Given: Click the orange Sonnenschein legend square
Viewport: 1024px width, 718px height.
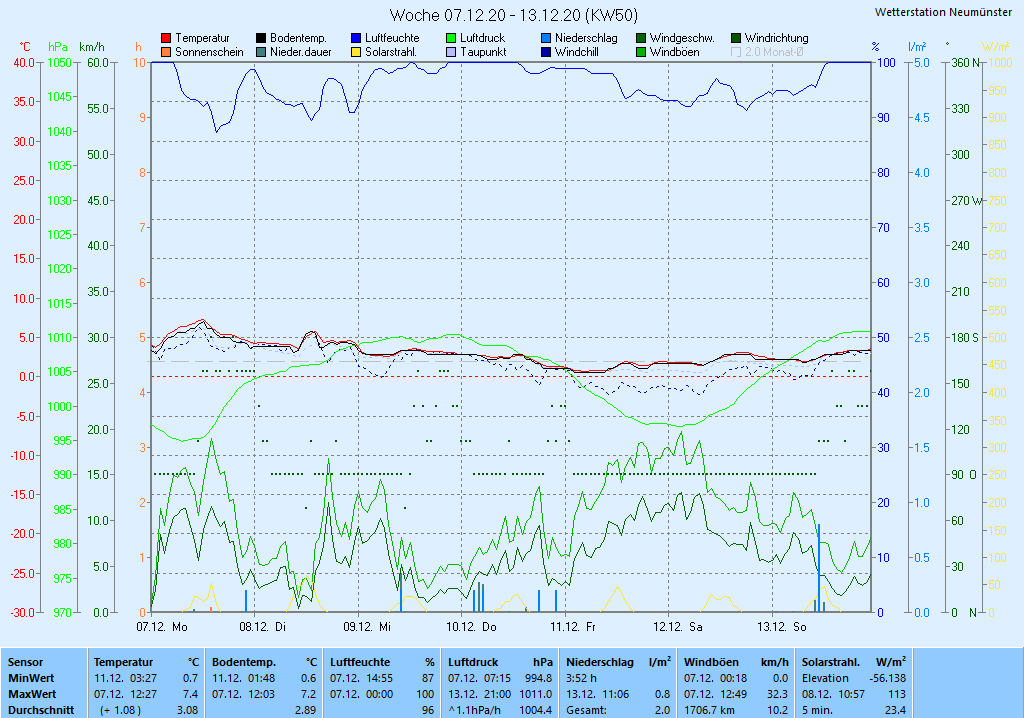Looking at the screenshot, I should click(167, 52).
